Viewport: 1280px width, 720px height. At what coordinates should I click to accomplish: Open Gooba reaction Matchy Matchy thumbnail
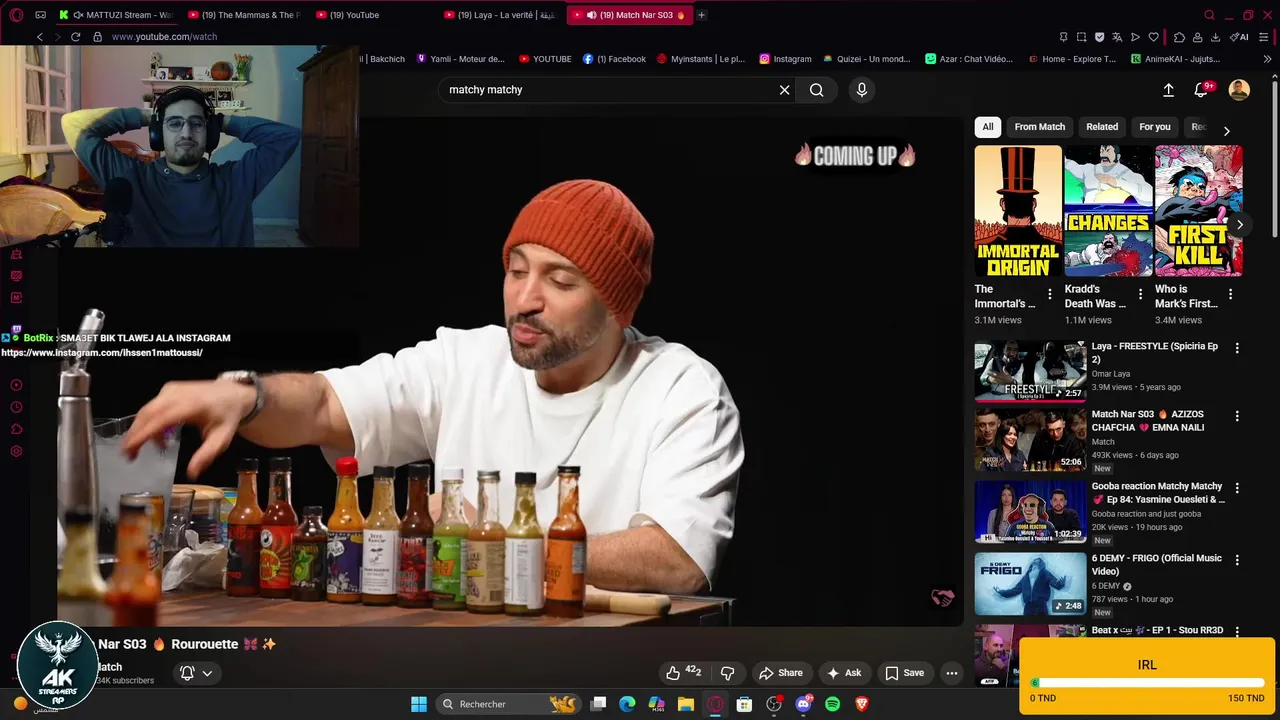click(1030, 511)
